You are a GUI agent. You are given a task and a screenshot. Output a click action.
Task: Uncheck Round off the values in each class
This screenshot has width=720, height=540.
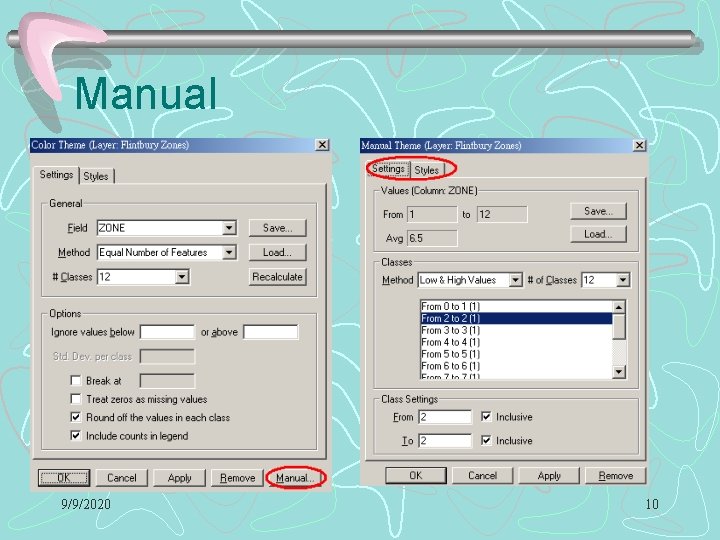click(x=75, y=417)
